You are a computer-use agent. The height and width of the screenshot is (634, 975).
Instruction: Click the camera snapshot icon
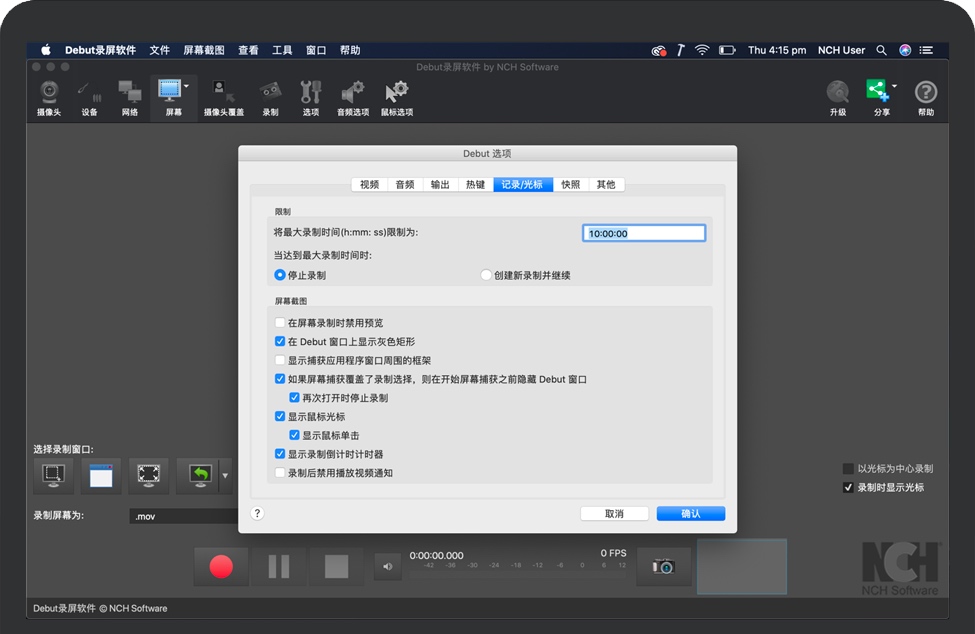coord(663,566)
